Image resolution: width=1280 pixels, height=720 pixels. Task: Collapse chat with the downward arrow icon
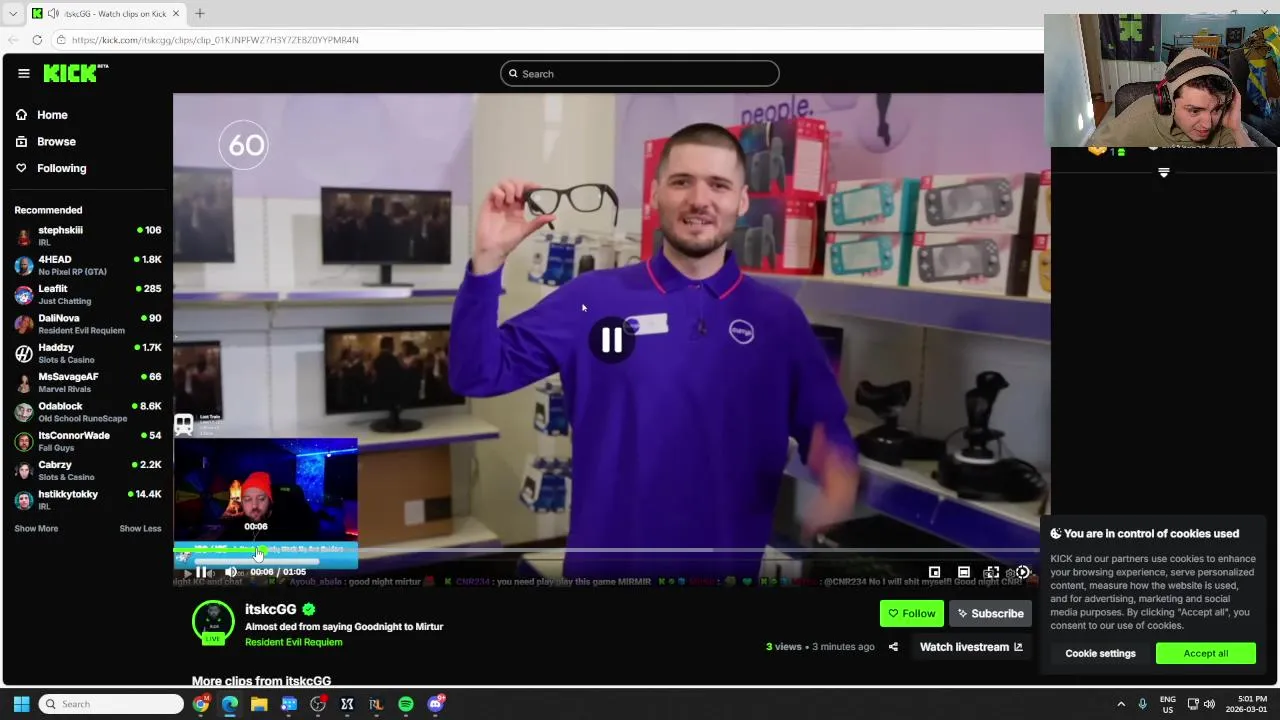click(1163, 172)
